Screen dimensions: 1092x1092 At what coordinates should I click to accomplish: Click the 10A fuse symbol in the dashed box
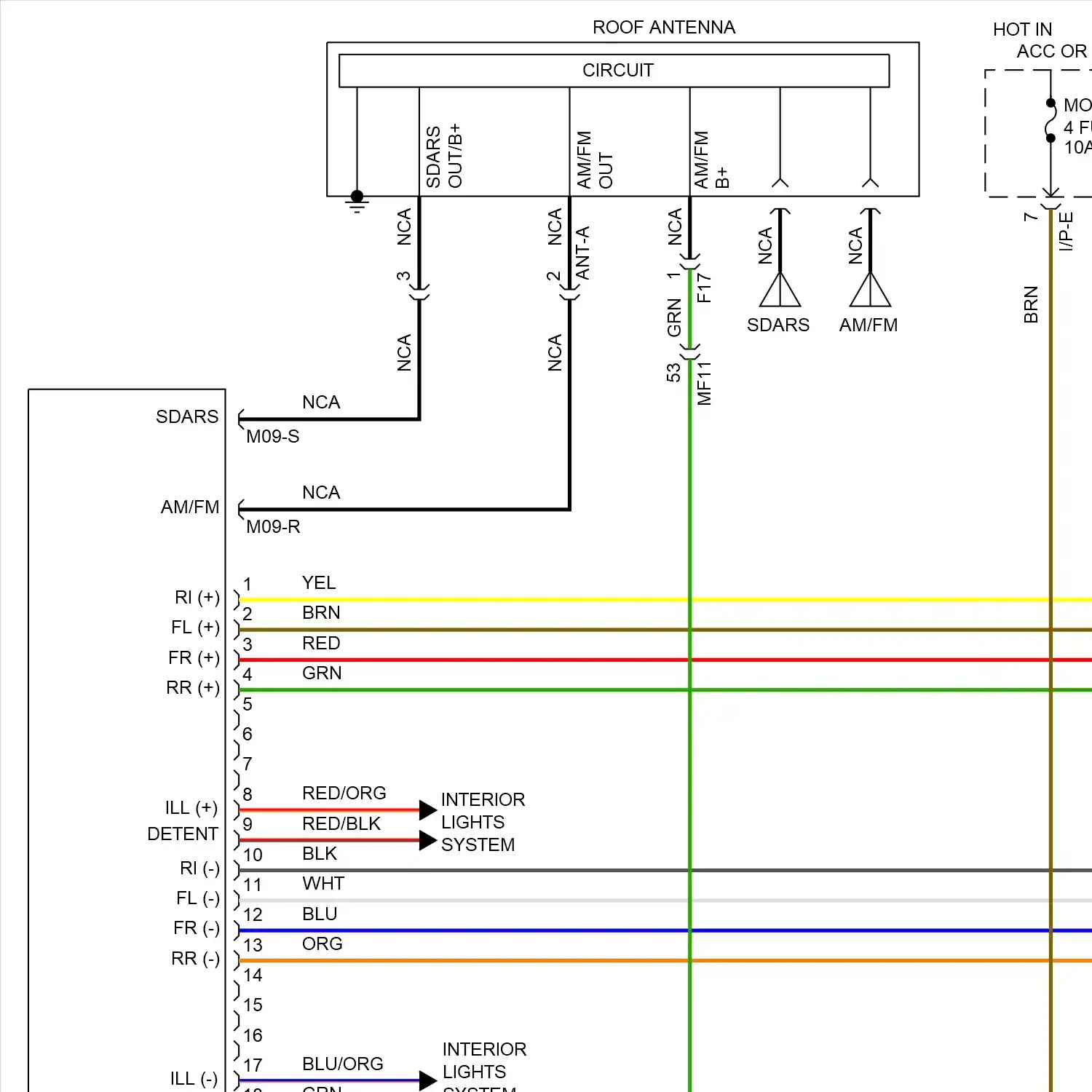tap(1051, 120)
